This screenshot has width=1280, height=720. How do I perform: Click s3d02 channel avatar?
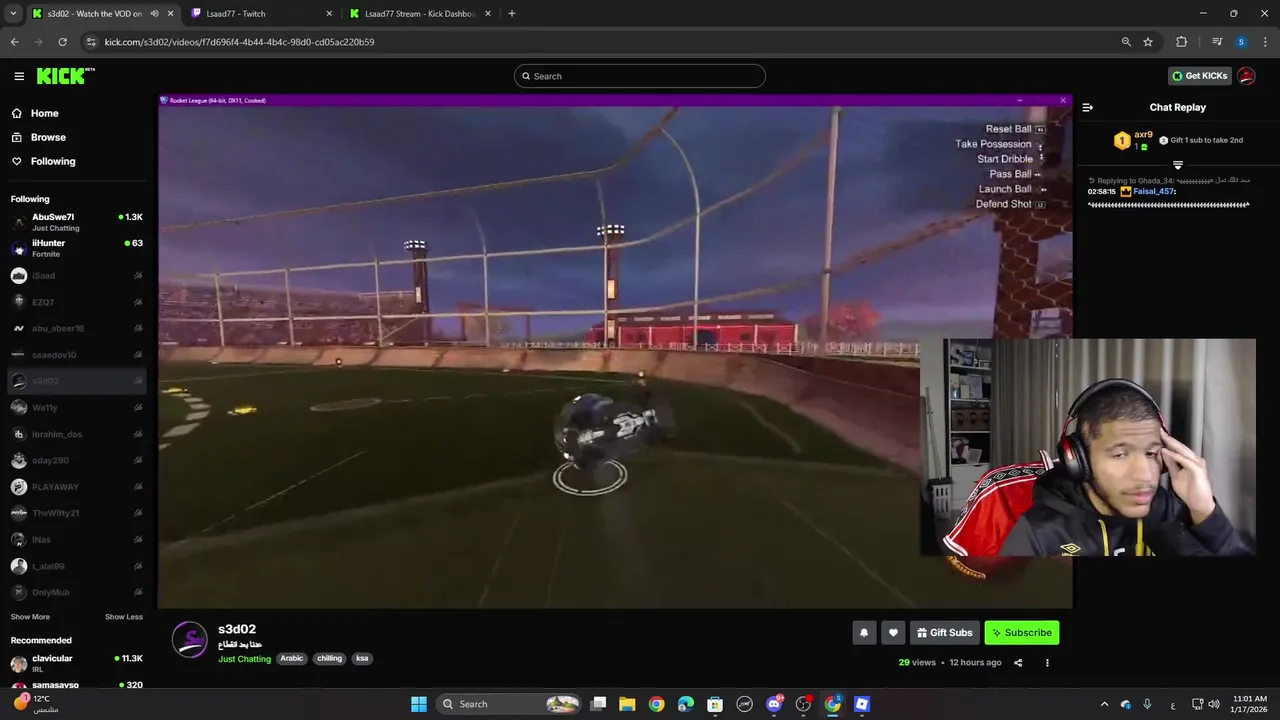point(190,639)
